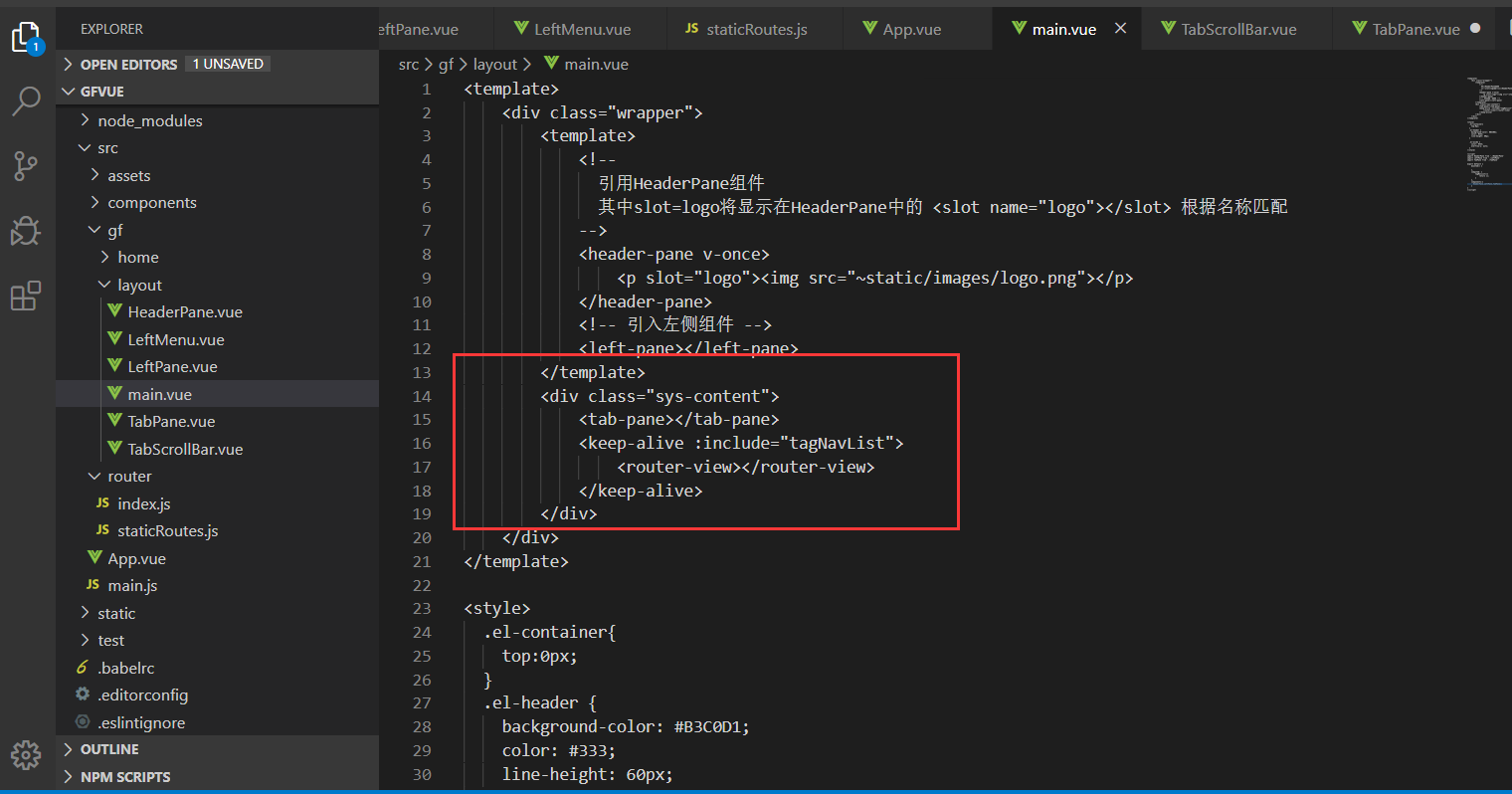
Task: Open the Source Control view icon
Action: pos(26,166)
